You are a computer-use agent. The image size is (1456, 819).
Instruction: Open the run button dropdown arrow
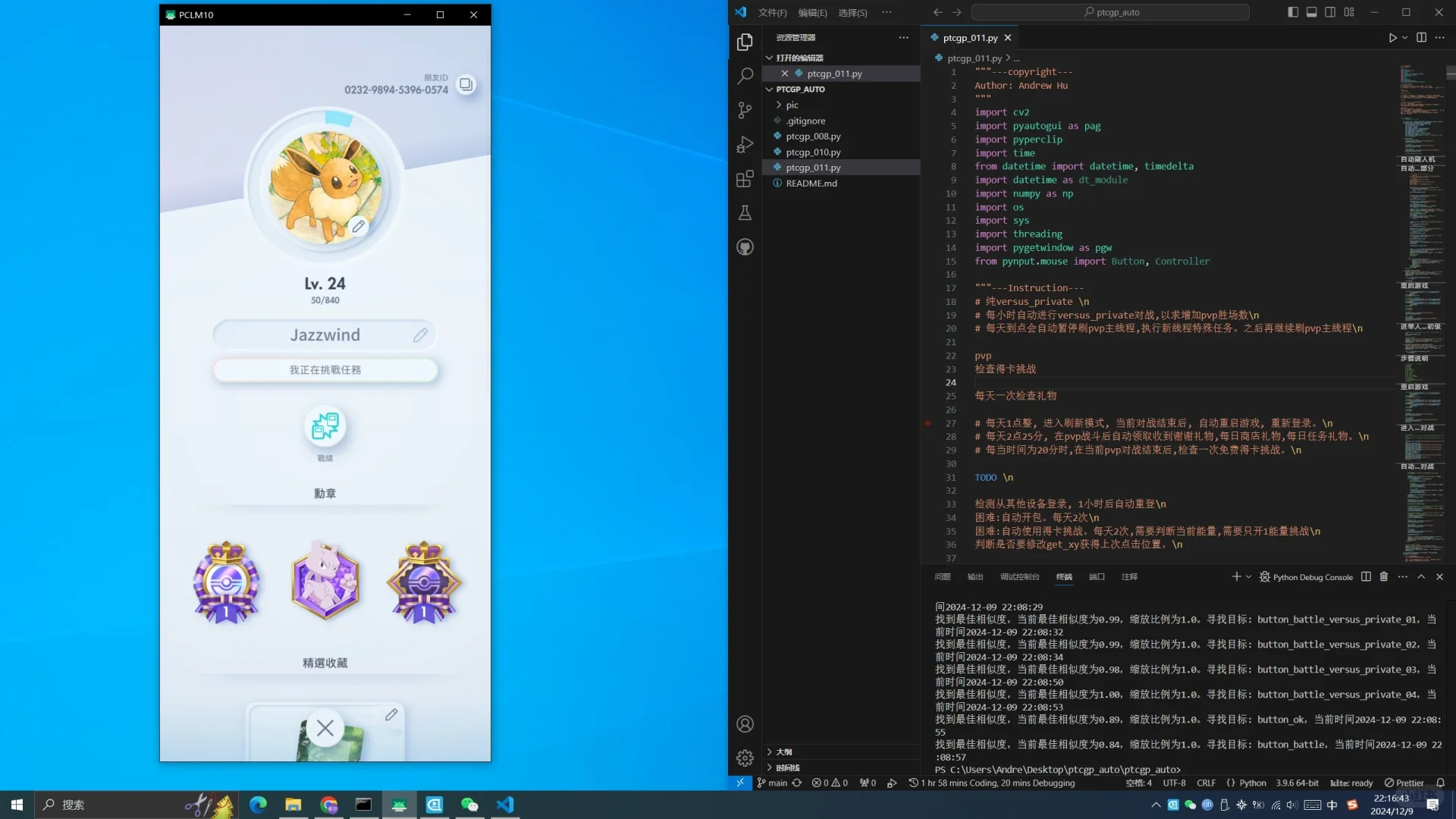(x=1404, y=38)
